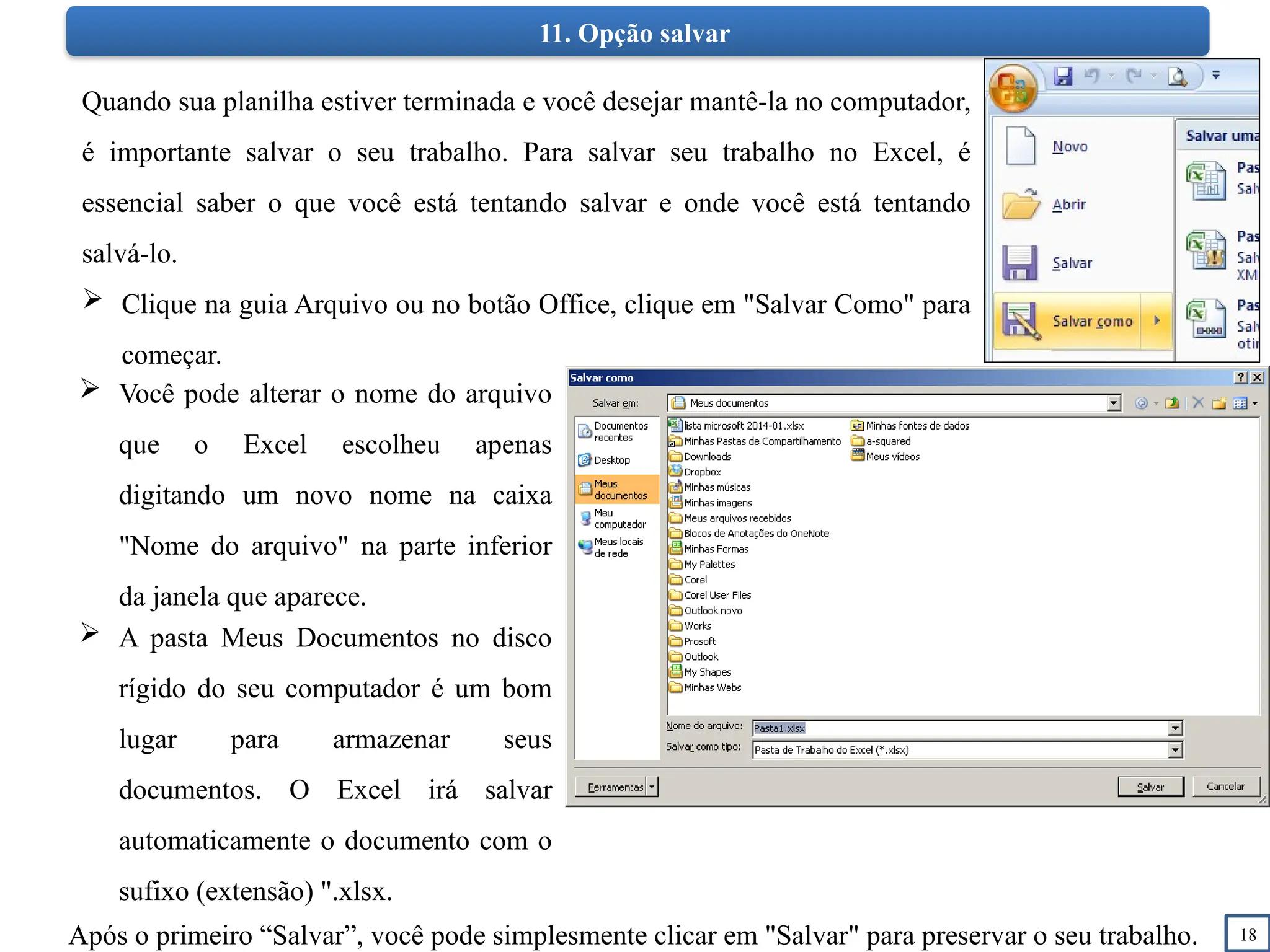
Task: Select Meus arquivos recebidos folder
Action: pyautogui.click(x=730, y=518)
